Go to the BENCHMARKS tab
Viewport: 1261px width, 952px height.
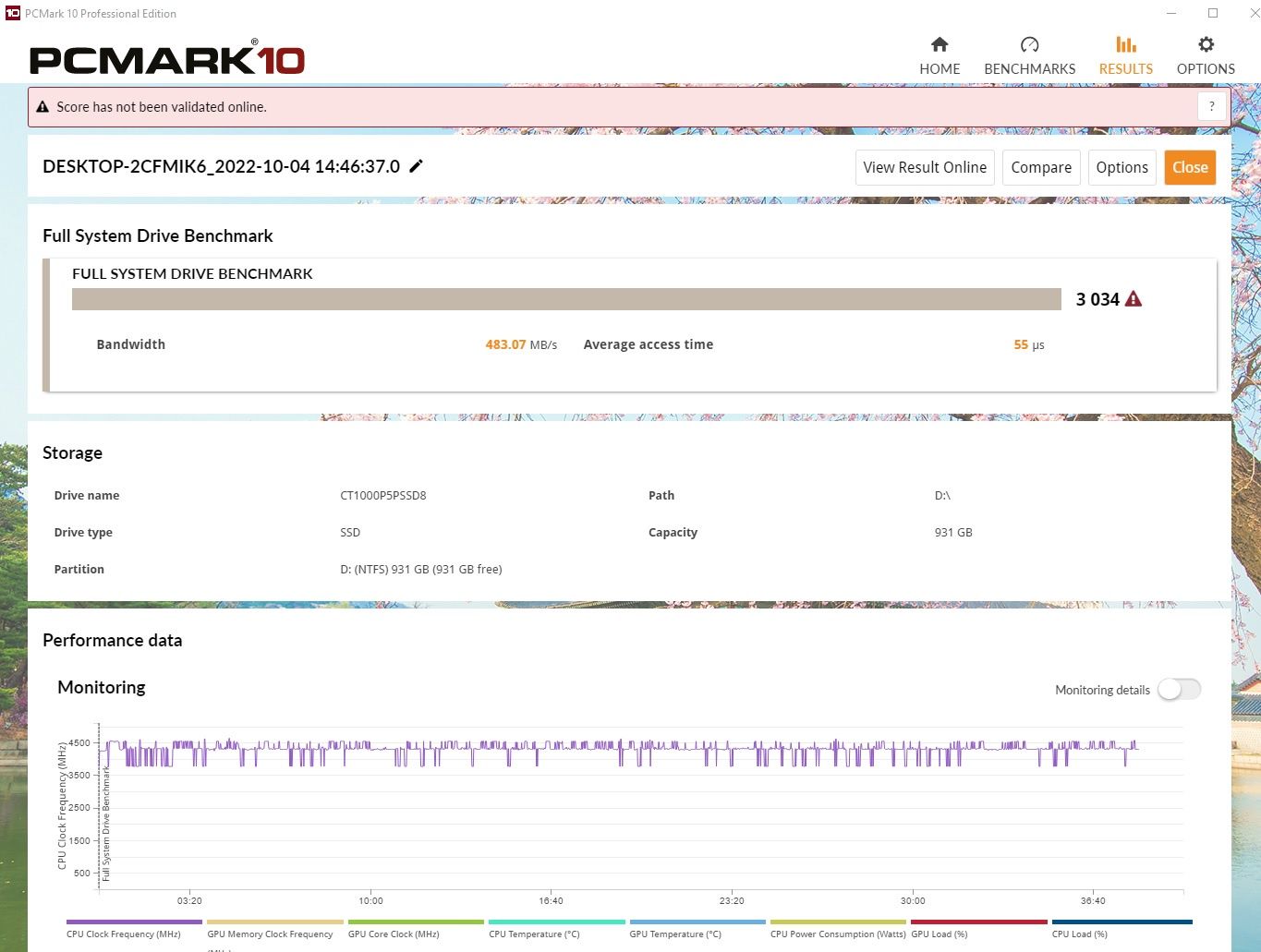[x=1029, y=56]
